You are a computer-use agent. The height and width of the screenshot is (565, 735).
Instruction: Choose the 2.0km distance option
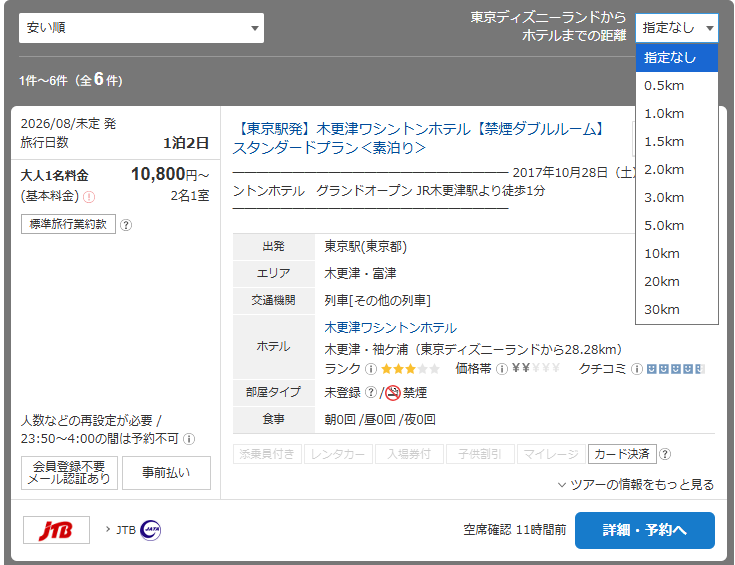(676, 170)
